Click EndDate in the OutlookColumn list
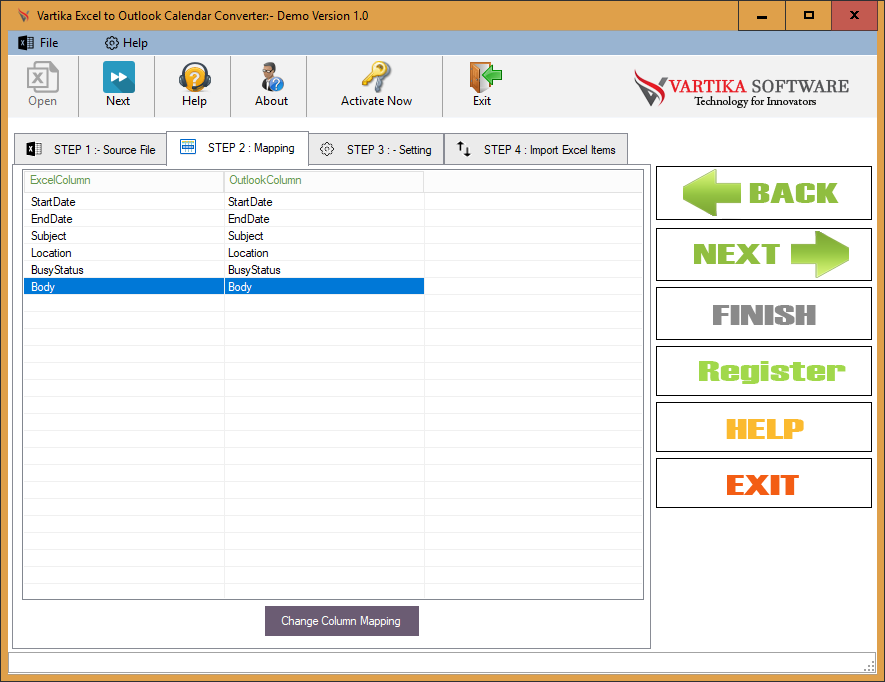This screenshot has width=885, height=682. tap(248, 219)
